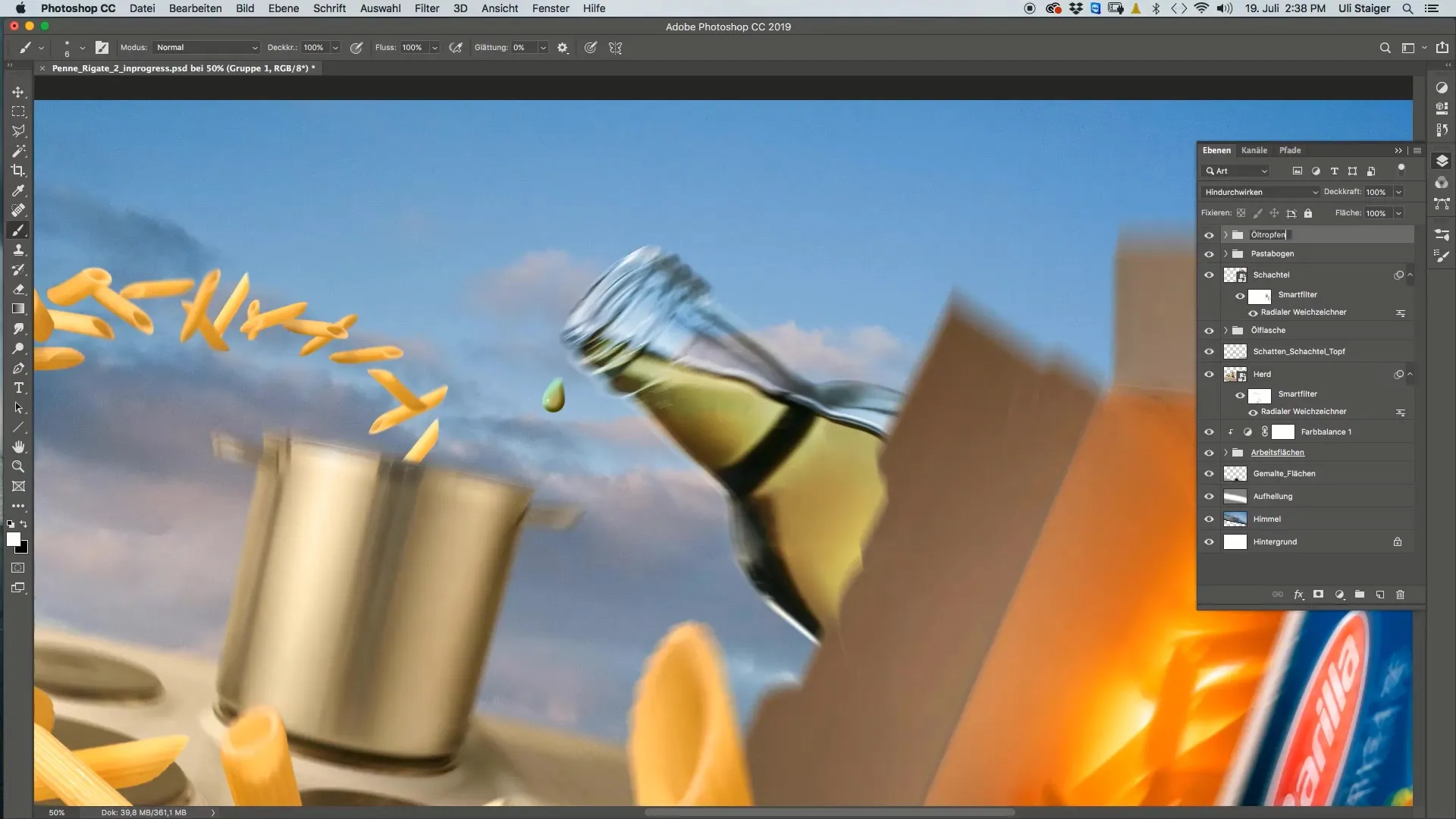Create new adjustment layer icon
The height and width of the screenshot is (819, 1456).
(1339, 595)
